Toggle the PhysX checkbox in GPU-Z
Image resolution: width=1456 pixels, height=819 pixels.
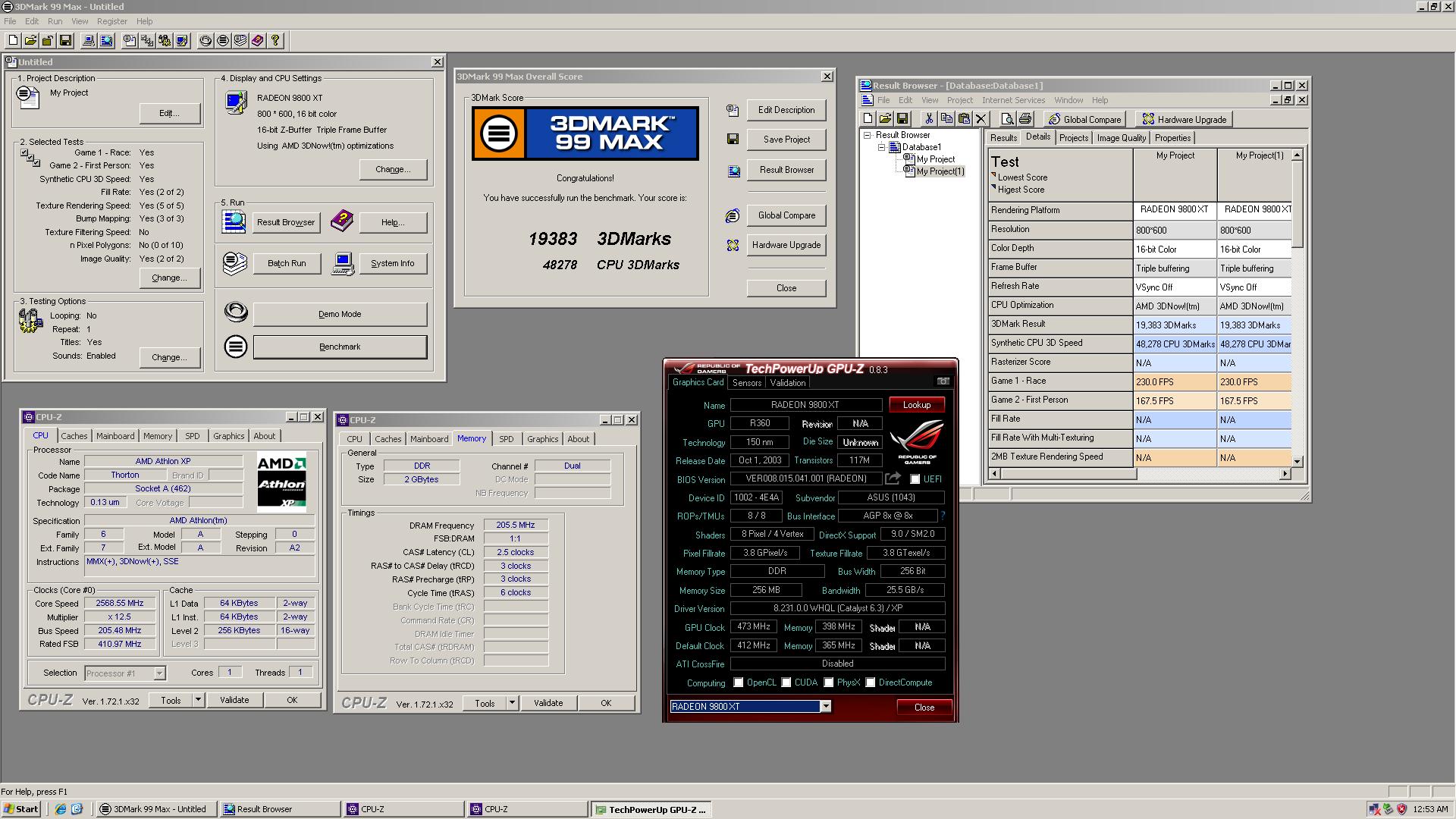coord(829,682)
